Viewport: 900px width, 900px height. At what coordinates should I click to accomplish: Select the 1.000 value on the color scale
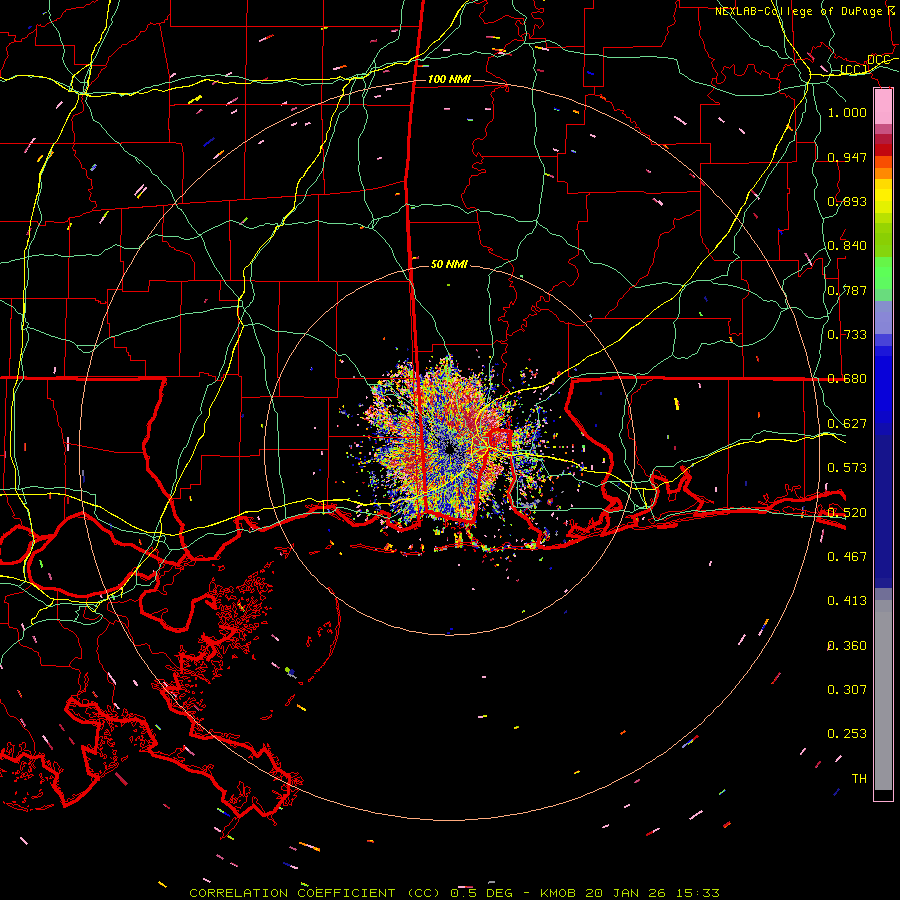point(847,112)
